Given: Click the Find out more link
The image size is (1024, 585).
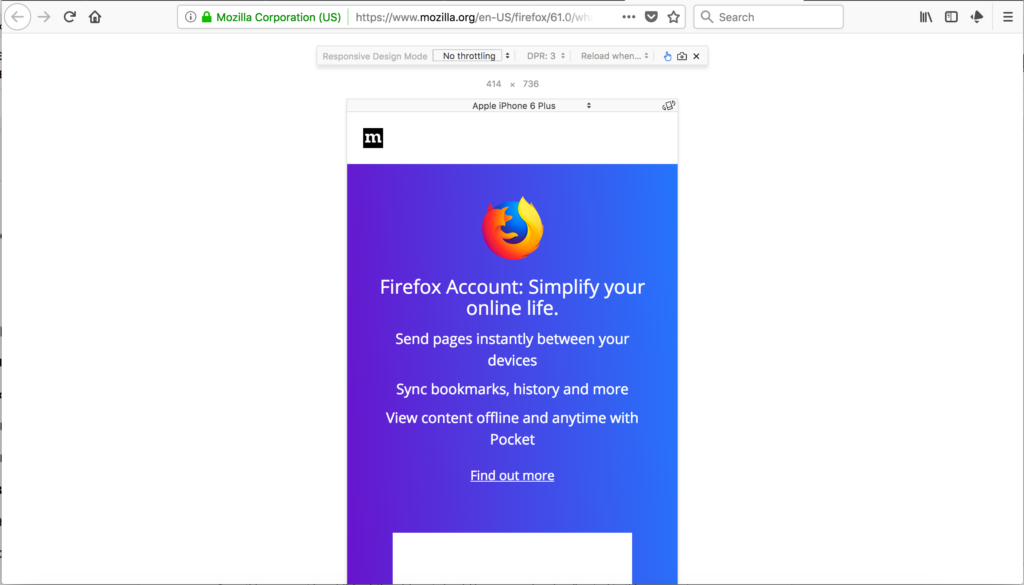Looking at the screenshot, I should (x=512, y=476).
